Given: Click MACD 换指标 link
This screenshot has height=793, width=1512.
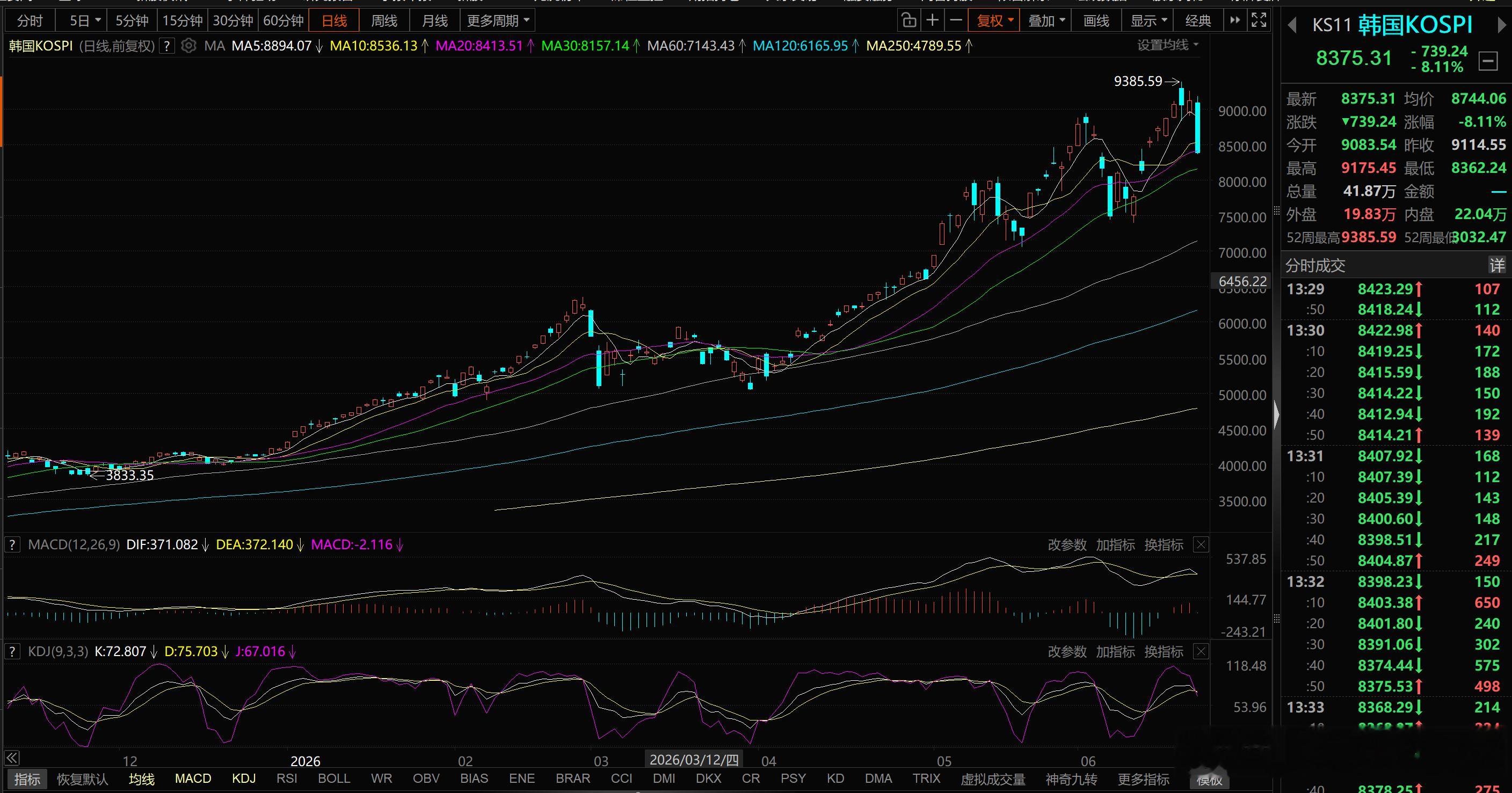Looking at the screenshot, I should 1164,545.
